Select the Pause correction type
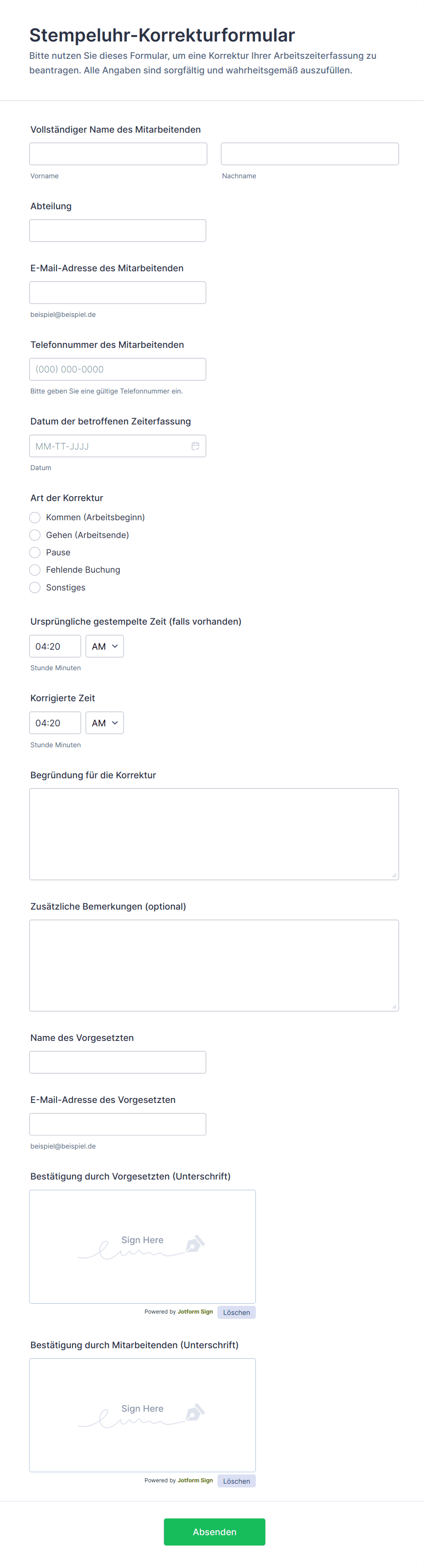Viewport: 424px width, 1568px height. point(35,552)
